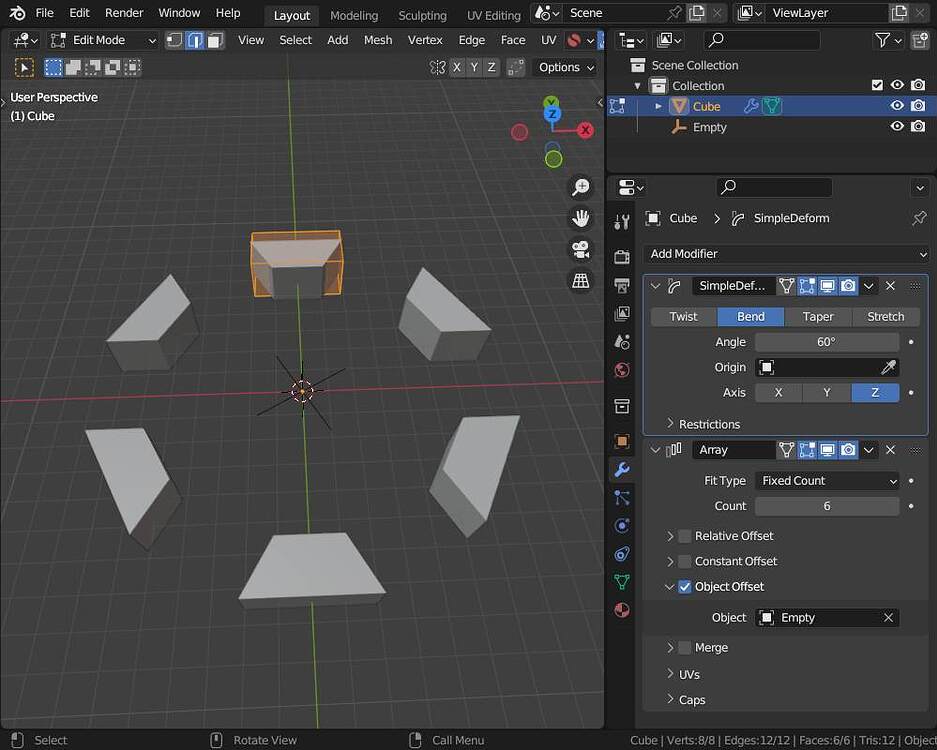This screenshot has height=750, width=937.
Task: Open Object Constraints properties tab icon
Action: click(x=621, y=554)
